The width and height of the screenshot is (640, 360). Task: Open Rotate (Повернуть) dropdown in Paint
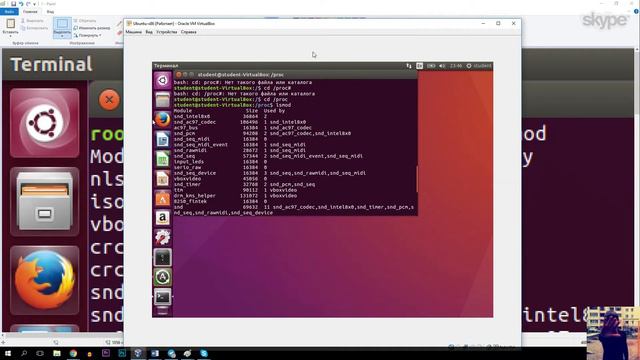coord(88,36)
